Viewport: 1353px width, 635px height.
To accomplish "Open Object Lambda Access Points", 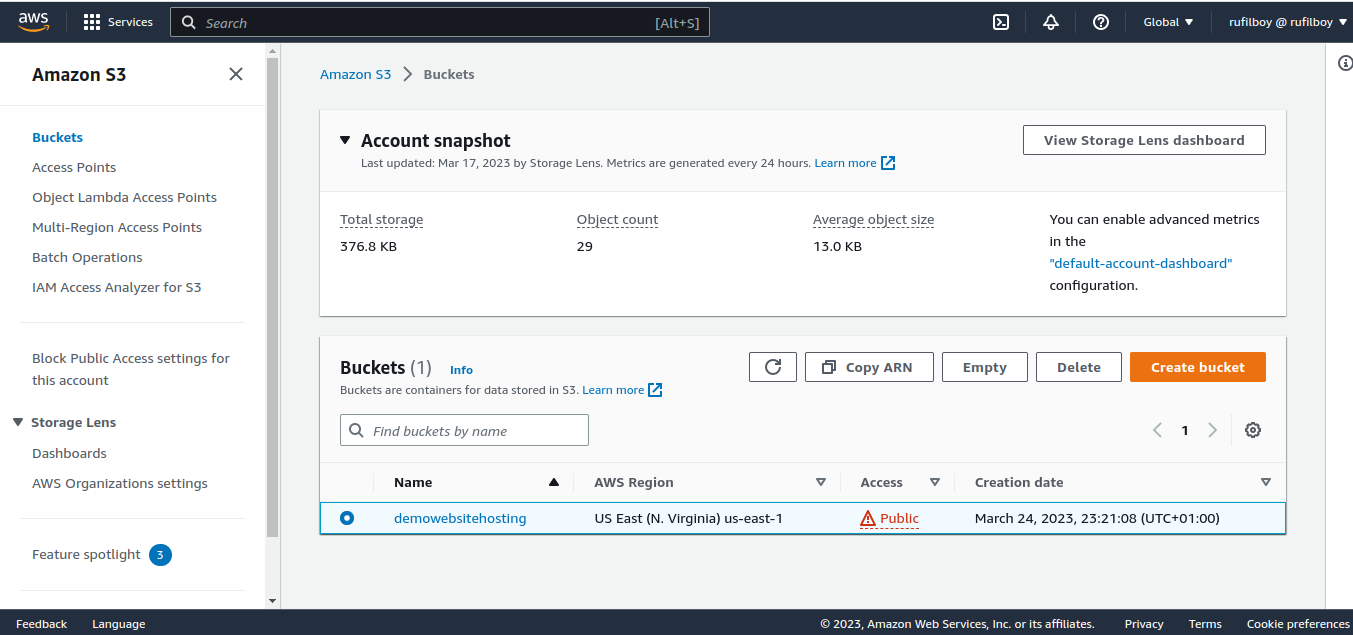I will coord(124,197).
